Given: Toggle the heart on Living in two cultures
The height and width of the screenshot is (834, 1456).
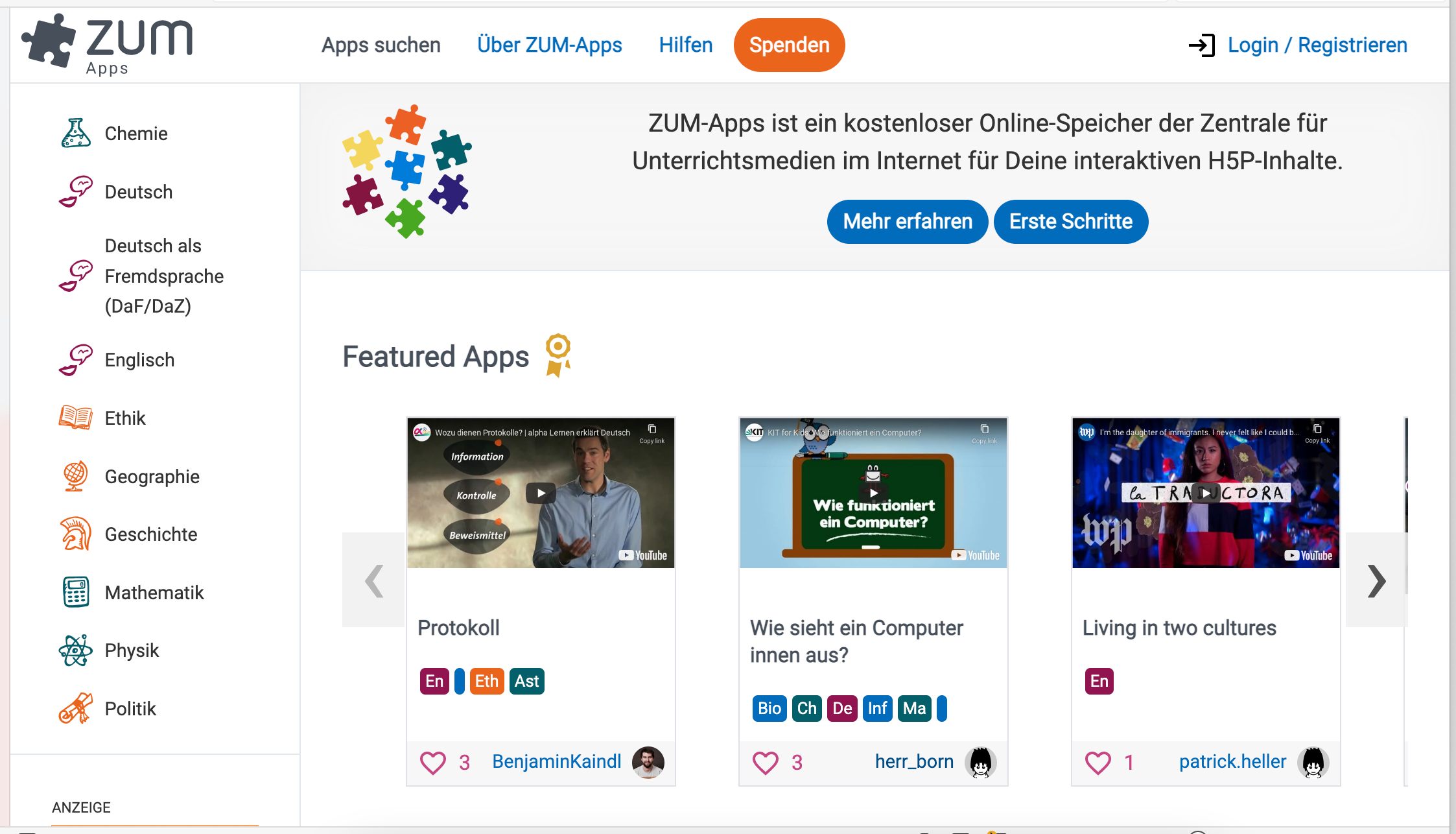Looking at the screenshot, I should 1098,763.
